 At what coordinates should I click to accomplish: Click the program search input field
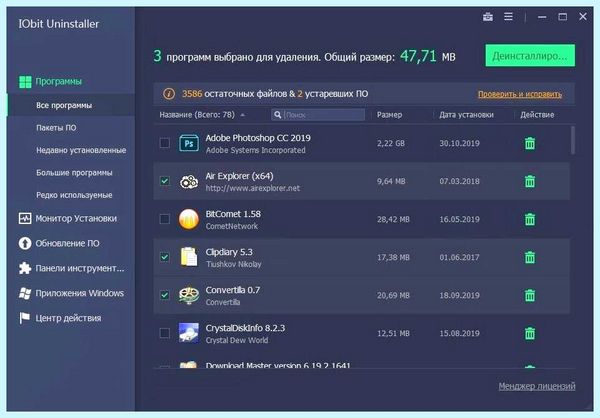tap(318, 114)
